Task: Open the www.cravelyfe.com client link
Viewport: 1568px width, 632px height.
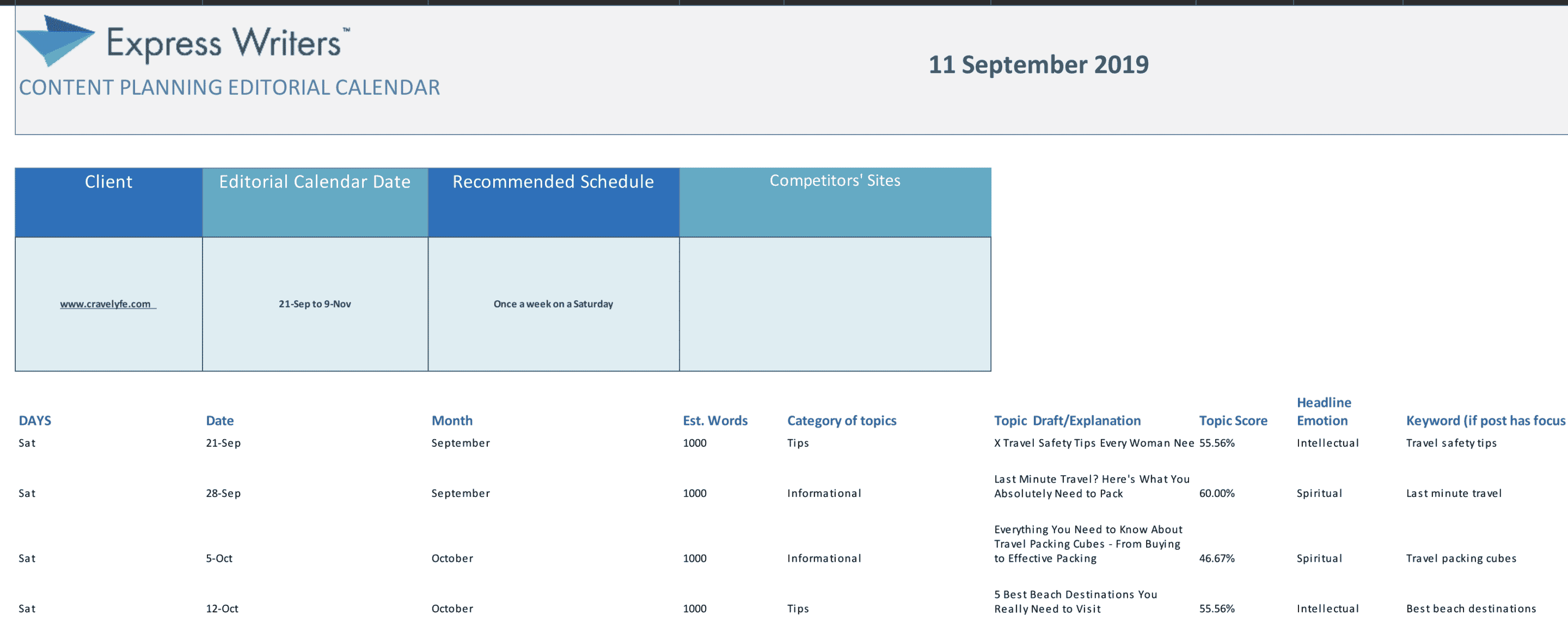Action: [108, 304]
